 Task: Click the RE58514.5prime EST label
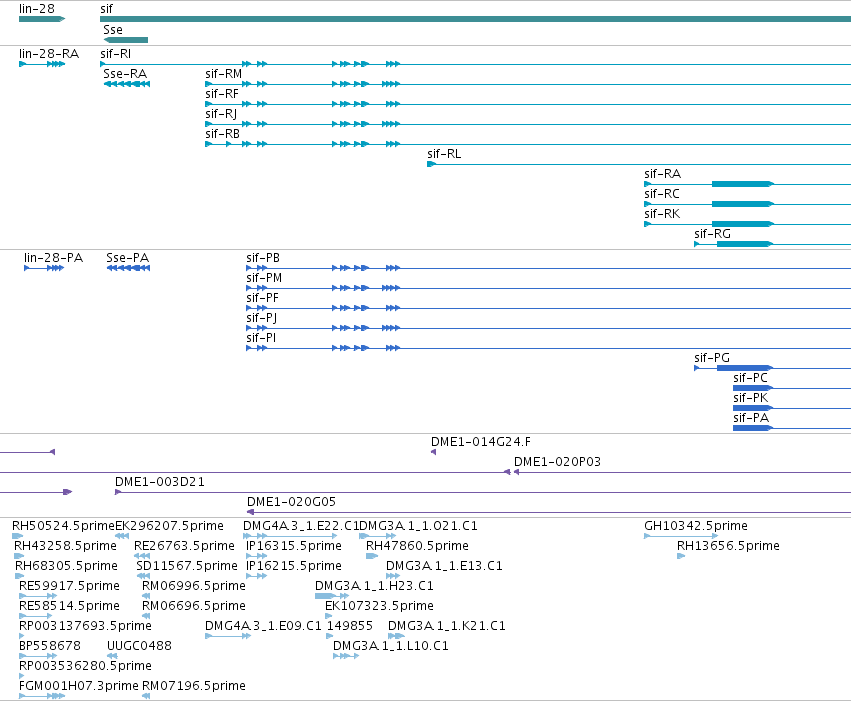[x=69, y=607]
